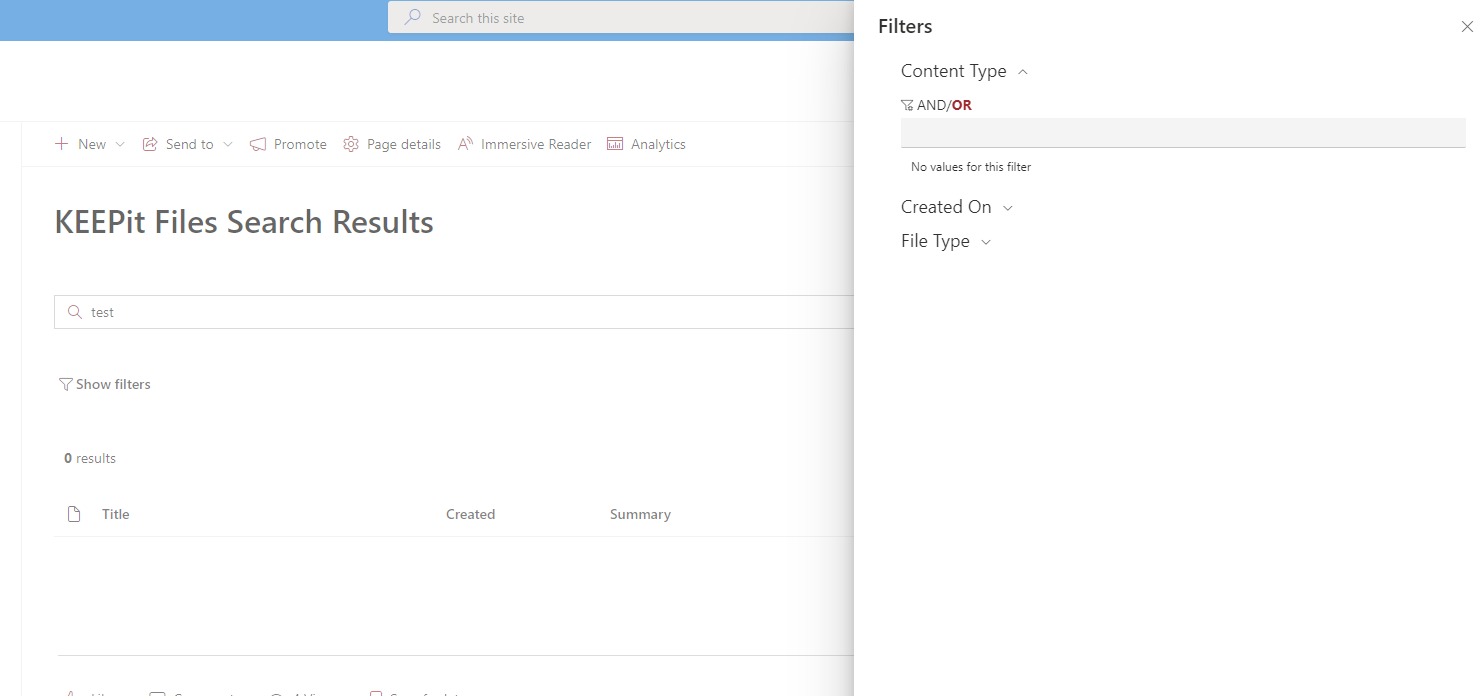Collapse the Content Type filter section
The image size is (1481, 696).
point(1022,71)
